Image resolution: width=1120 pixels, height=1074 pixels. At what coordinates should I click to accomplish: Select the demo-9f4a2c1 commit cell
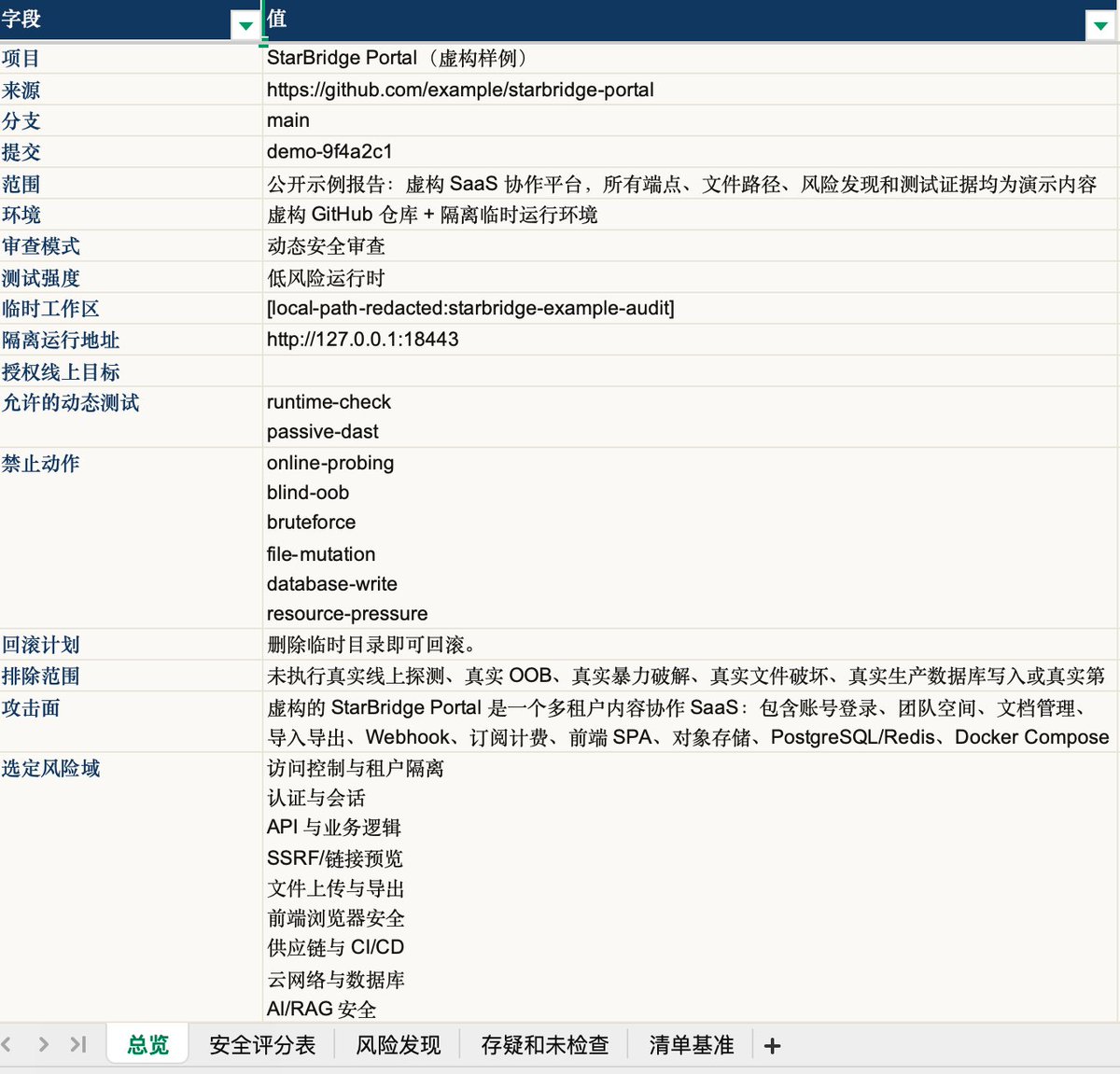pos(691,152)
